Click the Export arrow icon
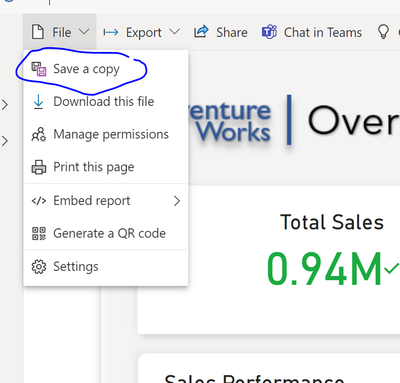The image size is (400, 383). 111,32
